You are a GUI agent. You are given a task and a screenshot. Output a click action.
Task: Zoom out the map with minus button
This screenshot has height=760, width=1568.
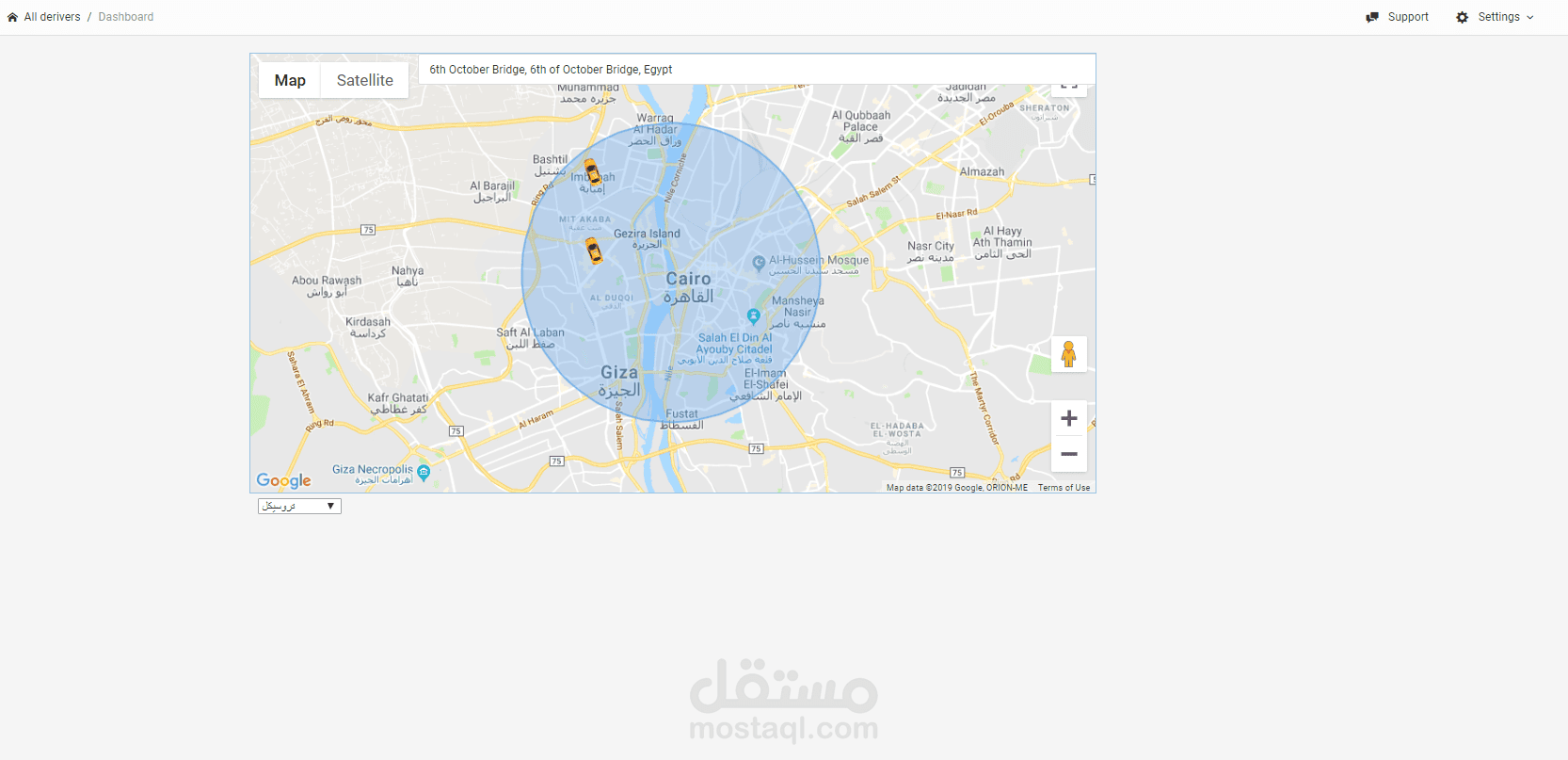pos(1069,454)
